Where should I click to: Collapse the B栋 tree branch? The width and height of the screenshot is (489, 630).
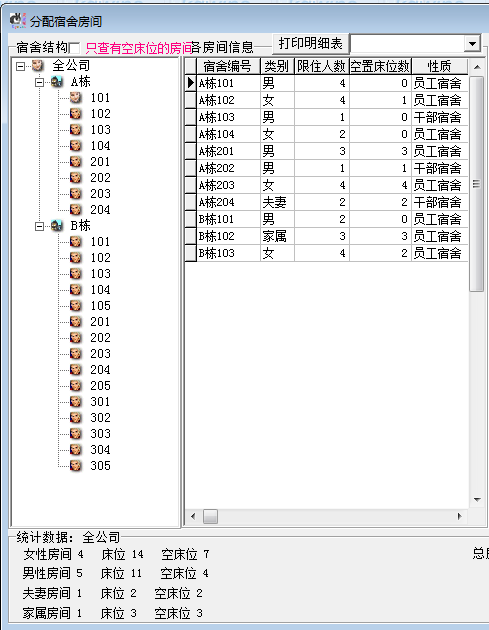click(39, 227)
